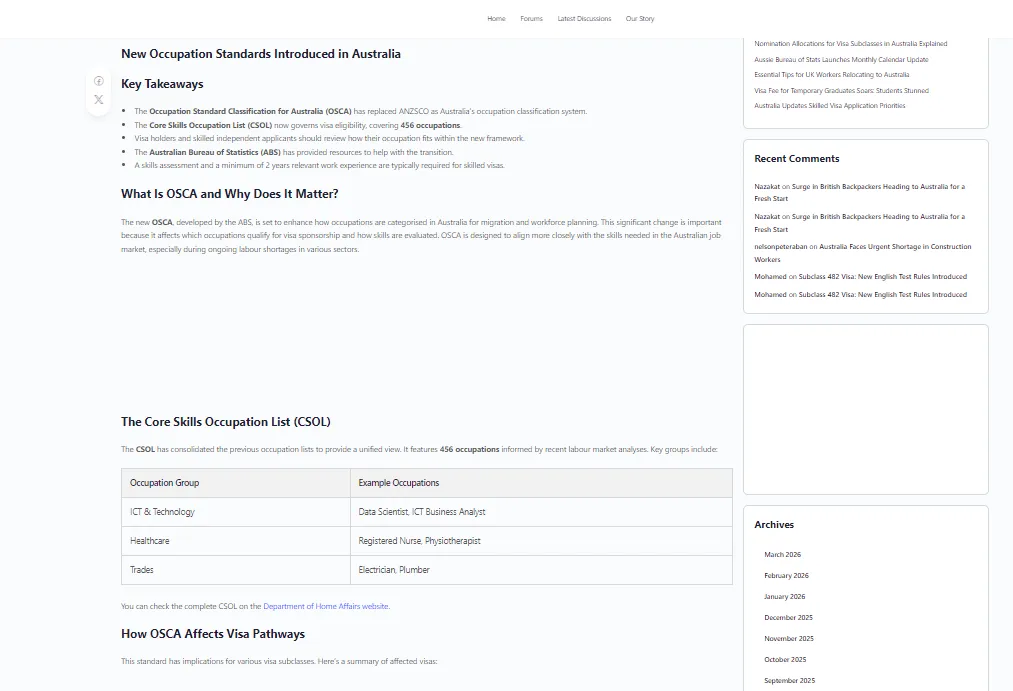Viewport: 1013px width, 691px height.
Task: Click 'Key Takeaways' heading
Action: point(162,84)
